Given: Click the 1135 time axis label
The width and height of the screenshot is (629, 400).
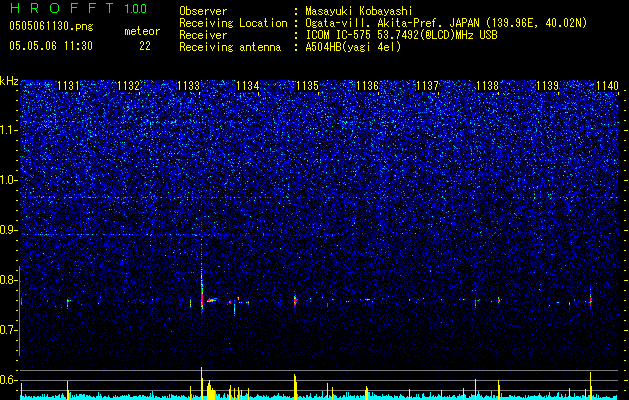Looking at the screenshot, I should pyautogui.click(x=307, y=86).
